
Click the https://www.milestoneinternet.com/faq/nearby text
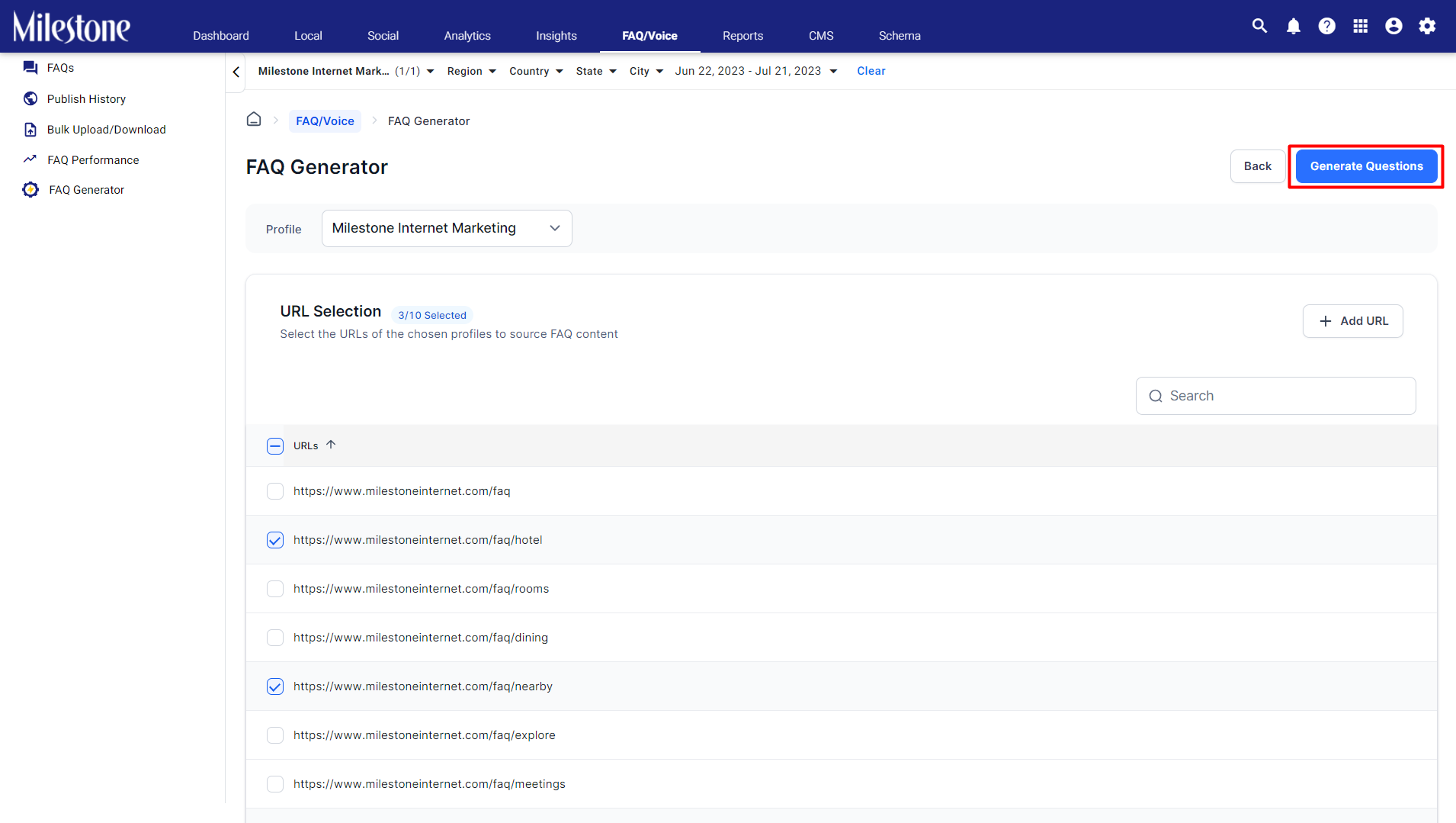[x=423, y=686]
